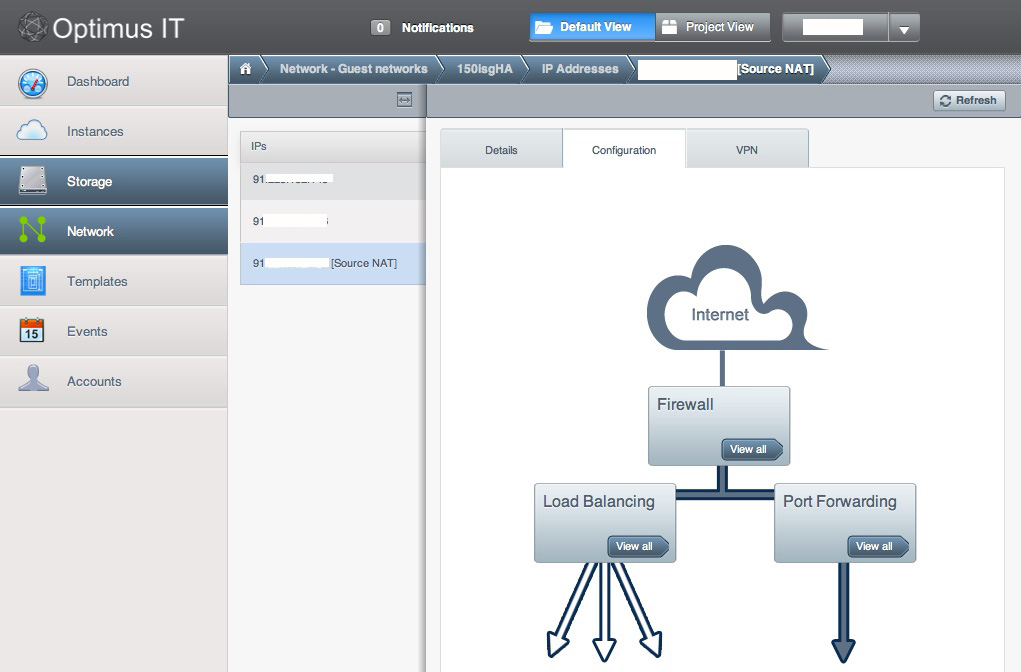Click the Events calendar icon
1021x672 pixels.
[x=33, y=331]
